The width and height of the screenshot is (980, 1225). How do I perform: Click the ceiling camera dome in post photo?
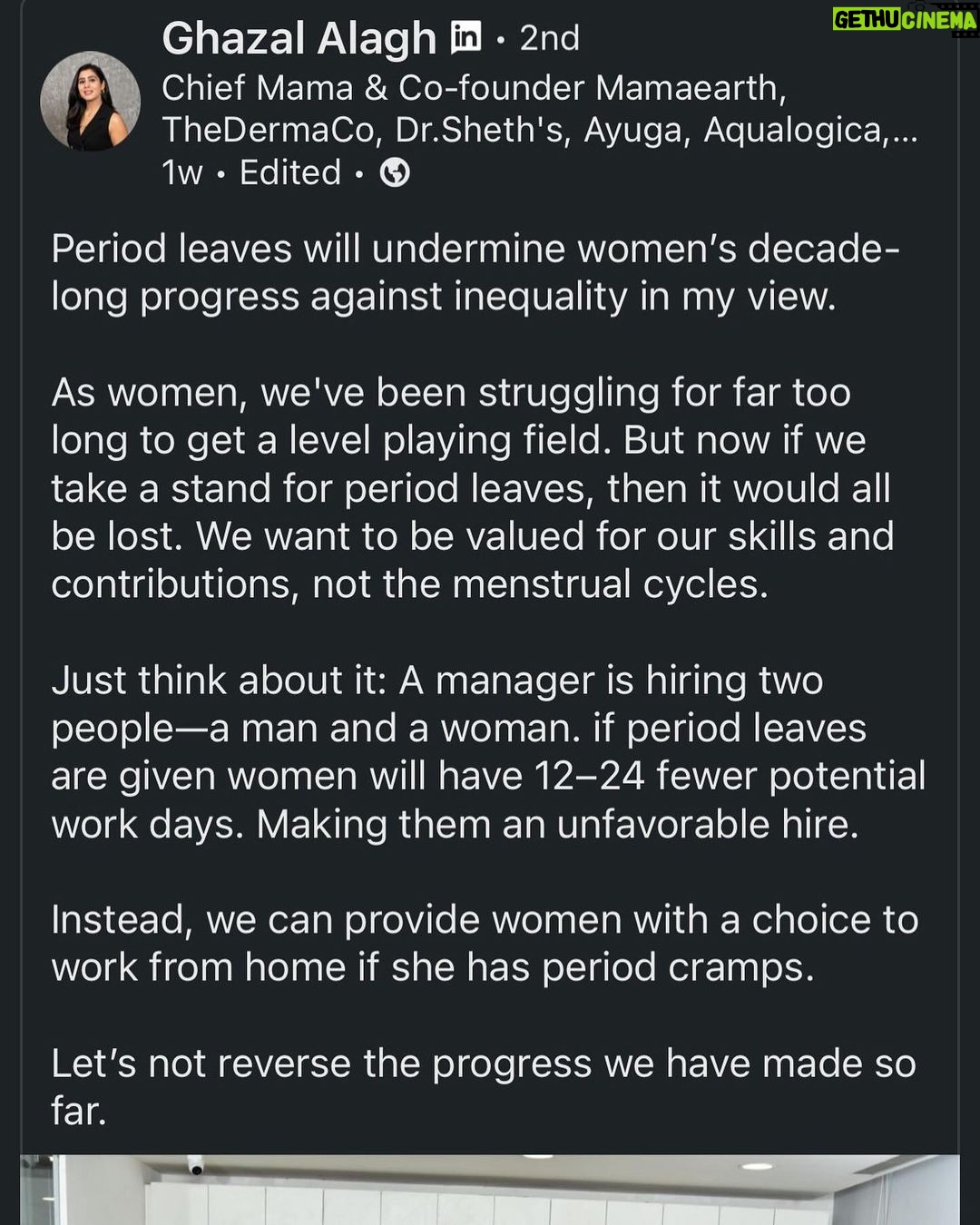click(x=196, y=1164)
